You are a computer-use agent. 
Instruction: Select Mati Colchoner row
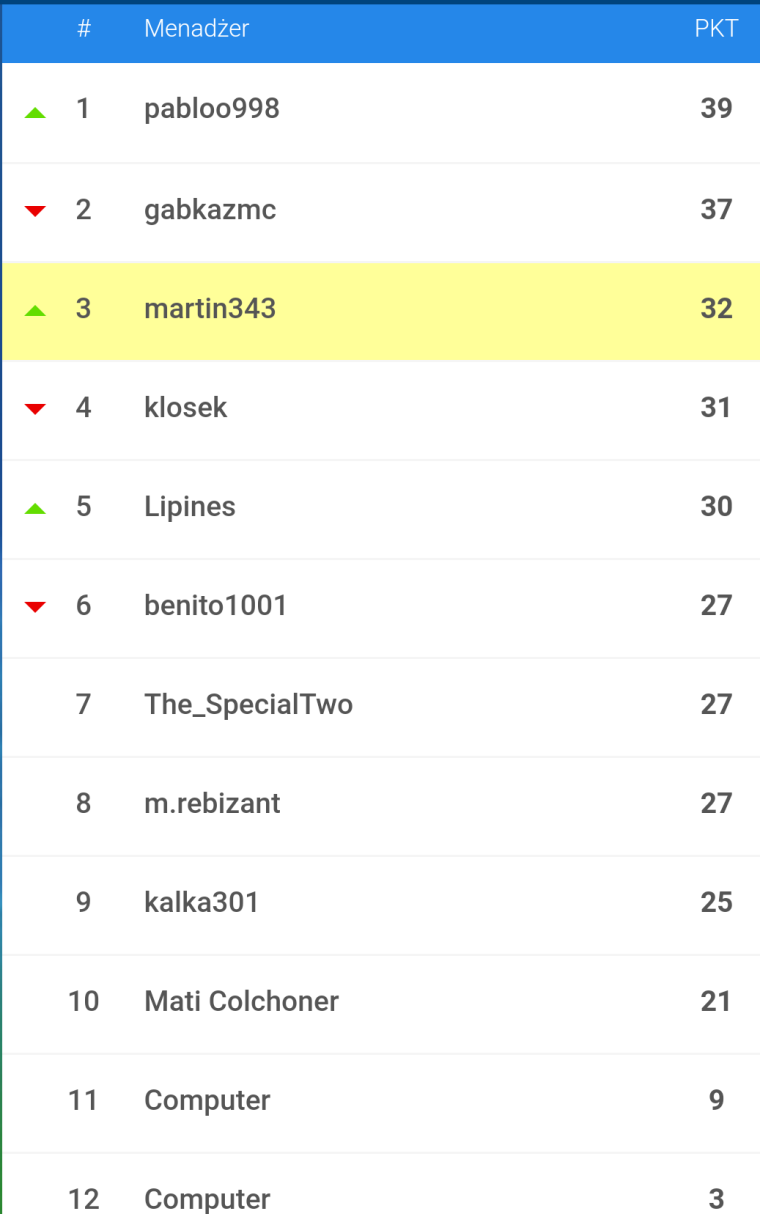(381, 1003)
